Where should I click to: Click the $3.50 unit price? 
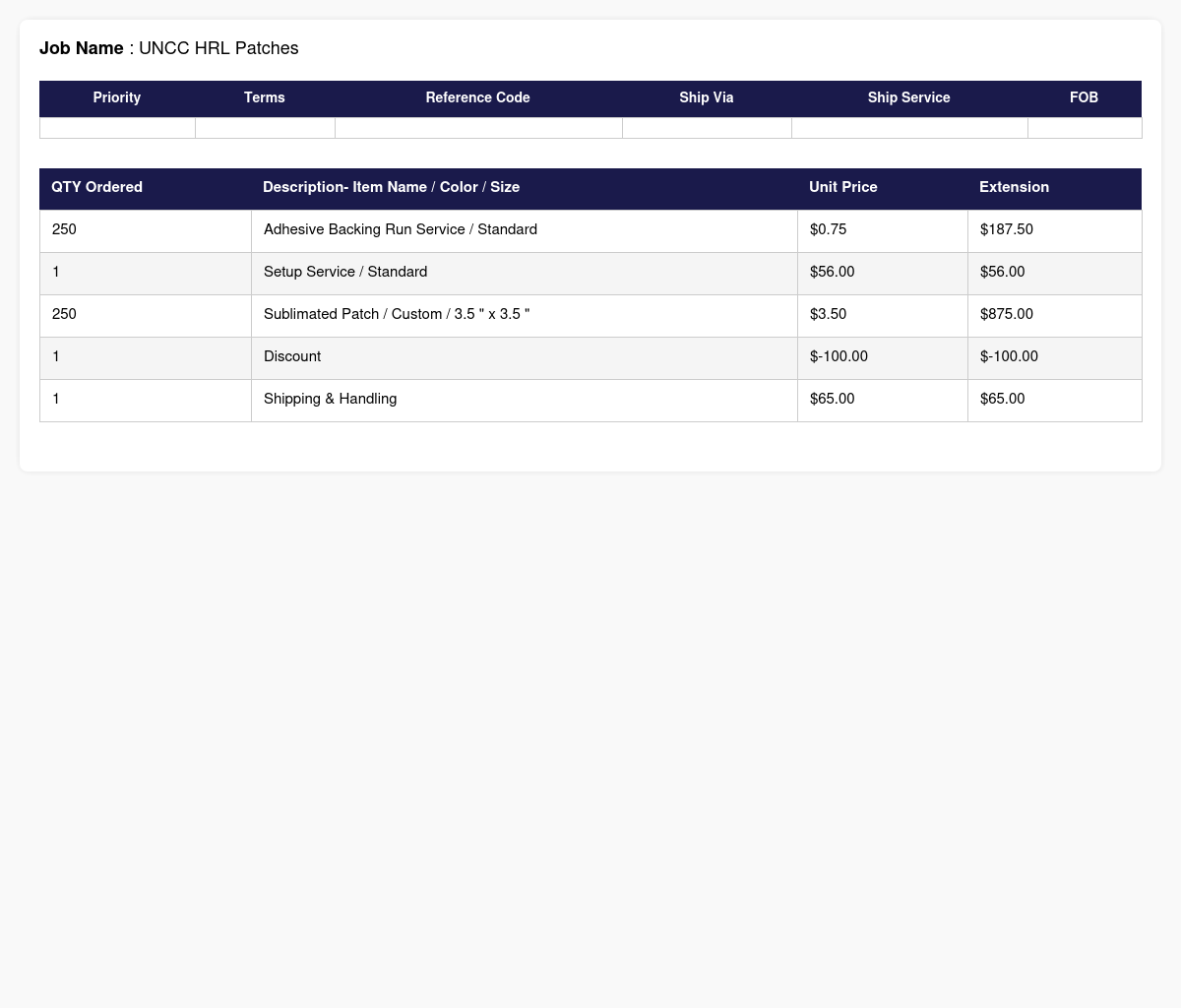point(828,314)
